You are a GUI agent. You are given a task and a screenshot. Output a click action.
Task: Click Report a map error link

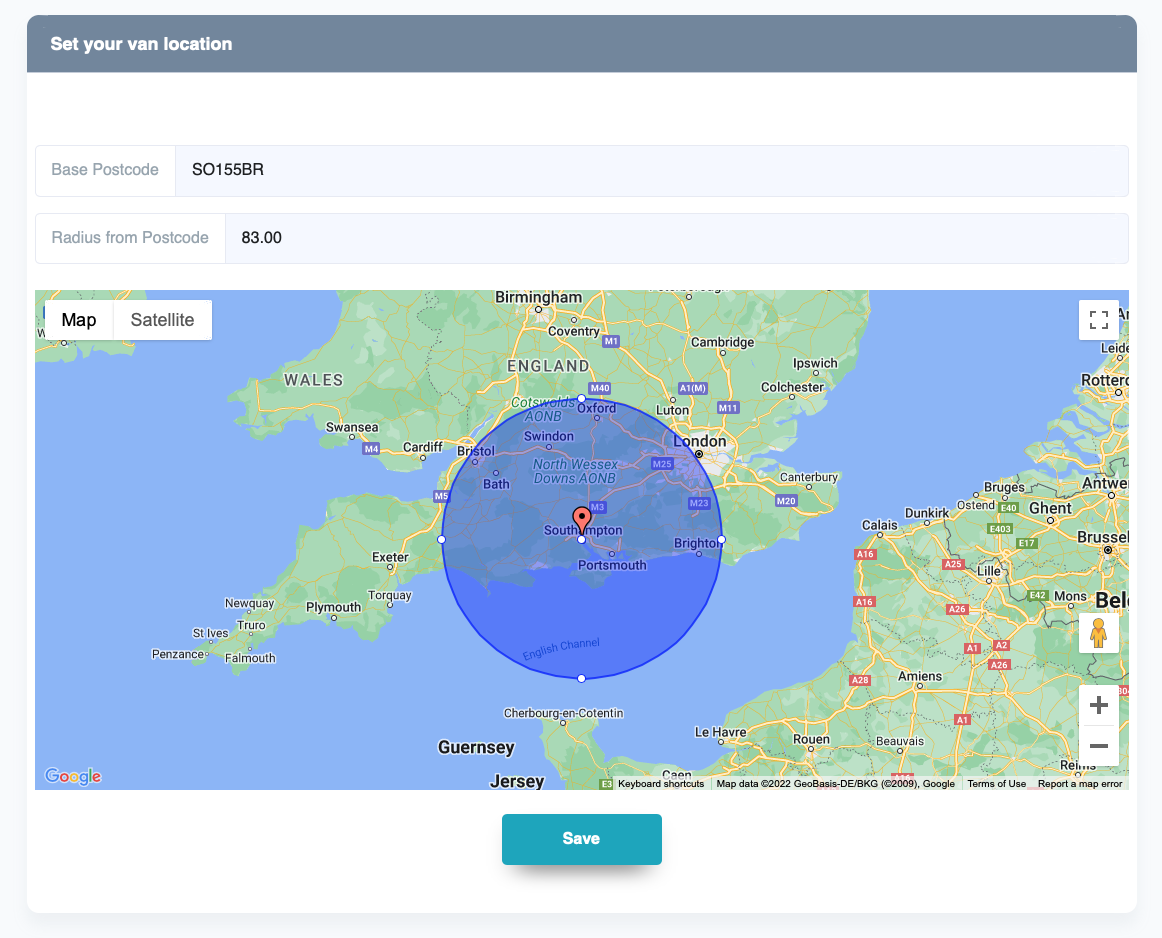(1080, 784)
